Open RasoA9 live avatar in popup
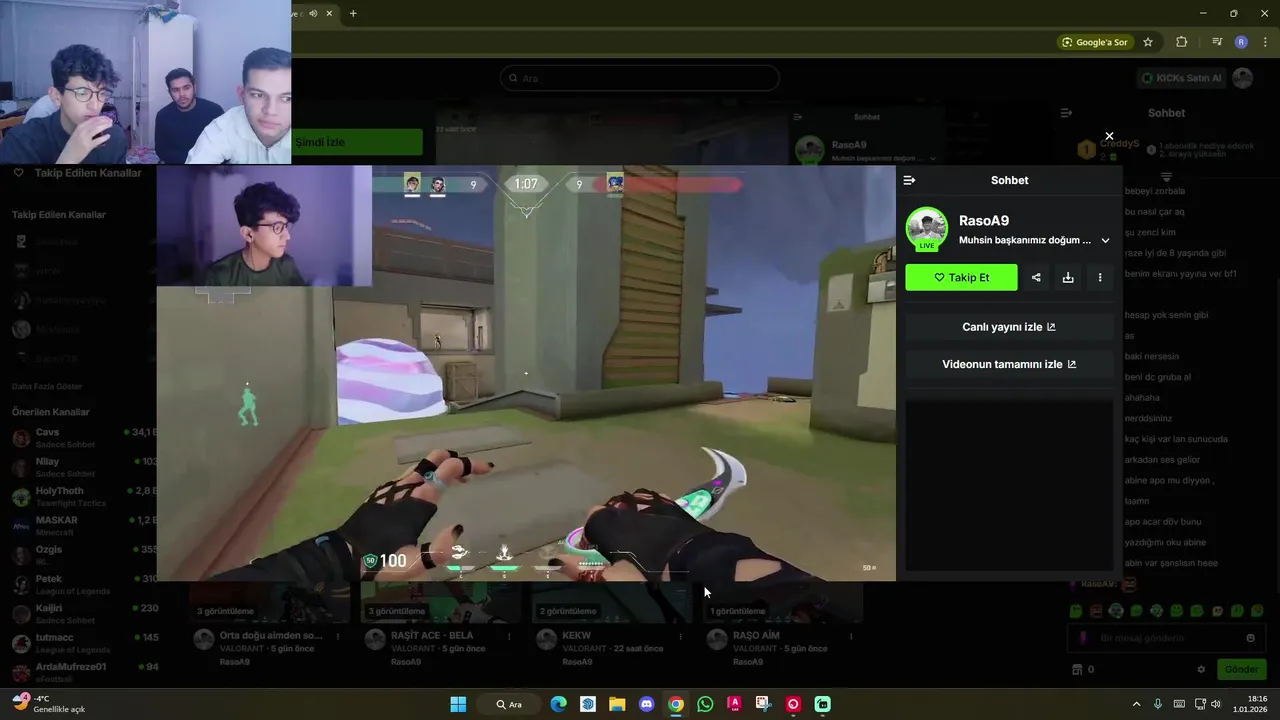Image resolution: width=1280 pixels, height=720 pixels. [x=927, y=228]
